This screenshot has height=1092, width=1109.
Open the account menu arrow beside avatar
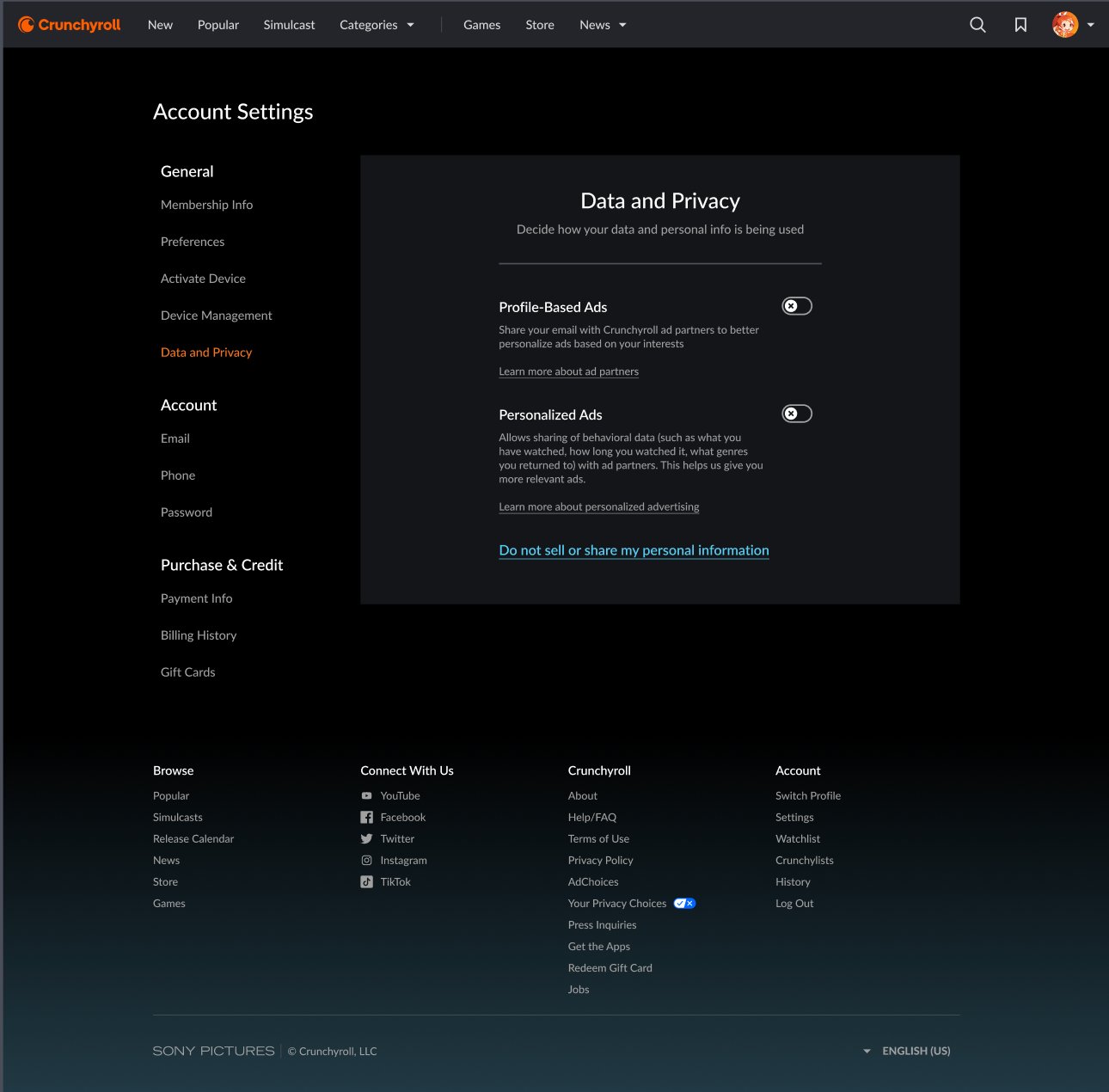[x=1090, y=25]
